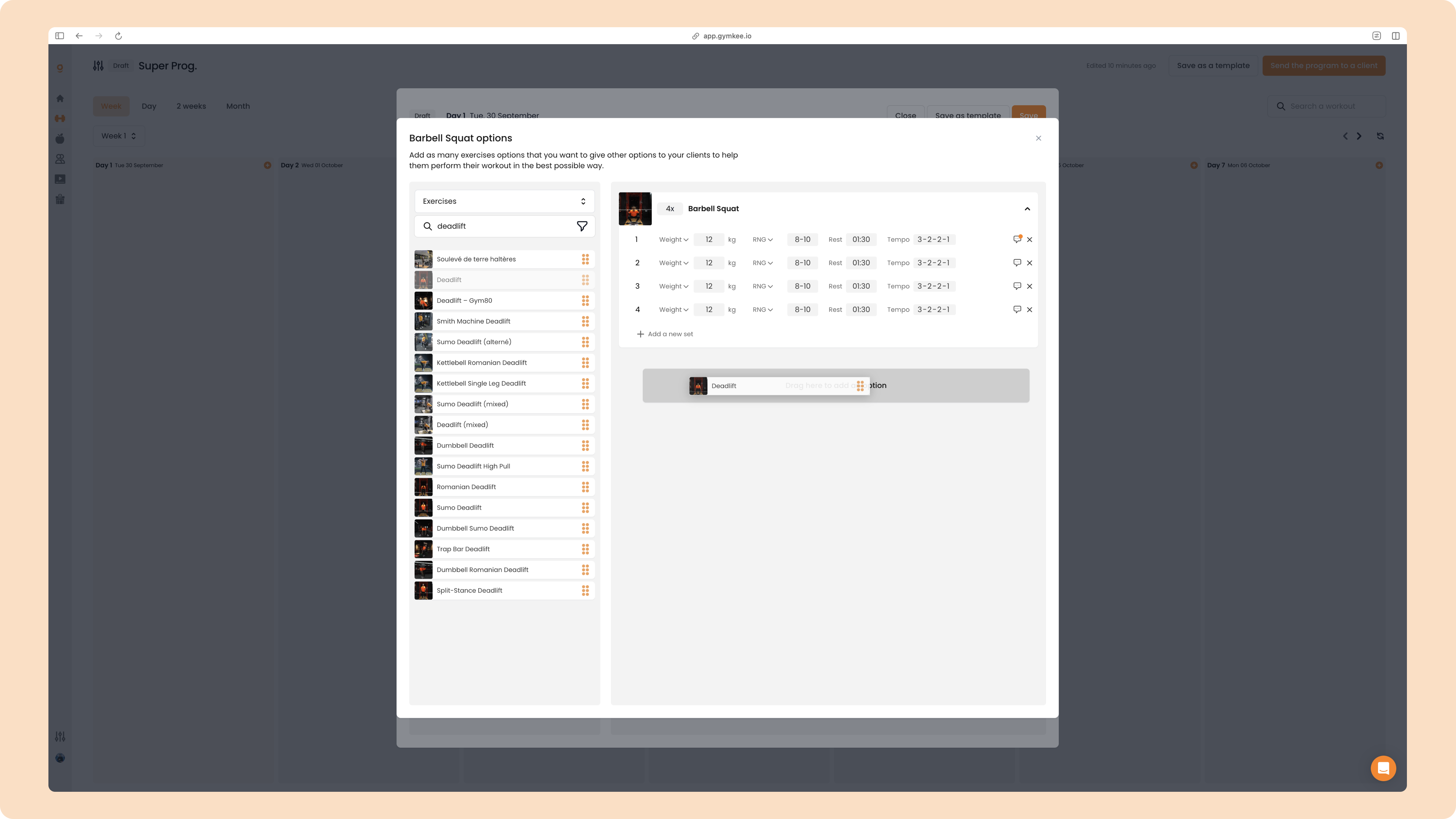Remove set 3 with its X icon
1456x819 pixels.
click(x=1029, y=286)
